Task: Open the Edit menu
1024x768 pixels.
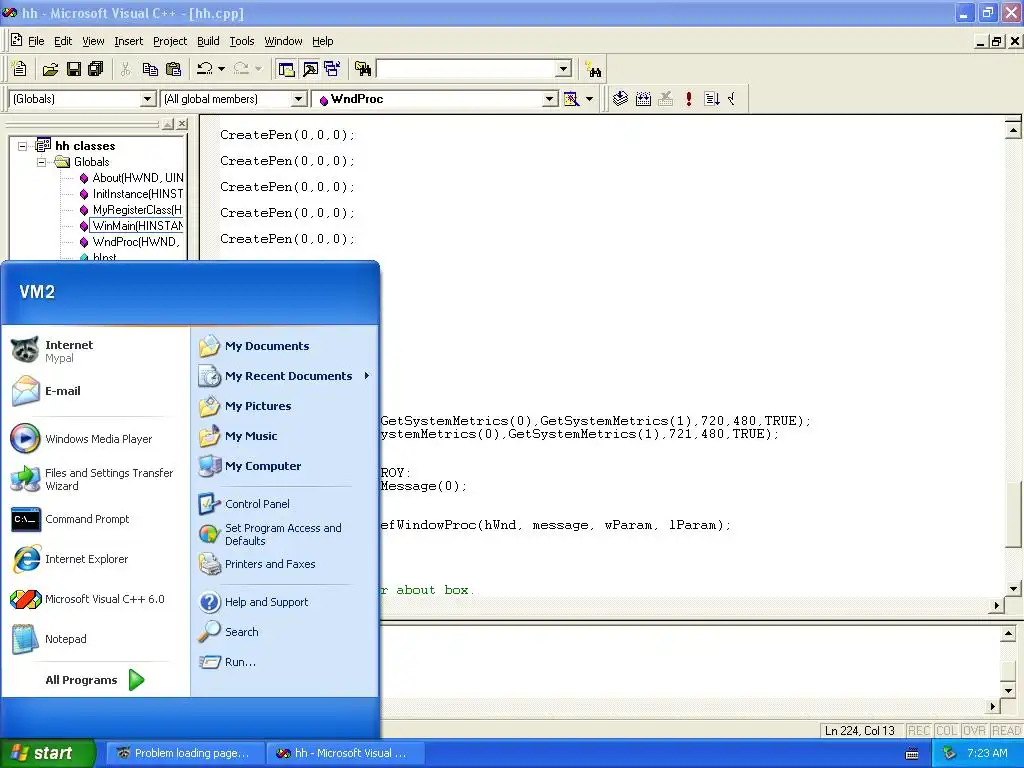Action: (x=63, y=41)
